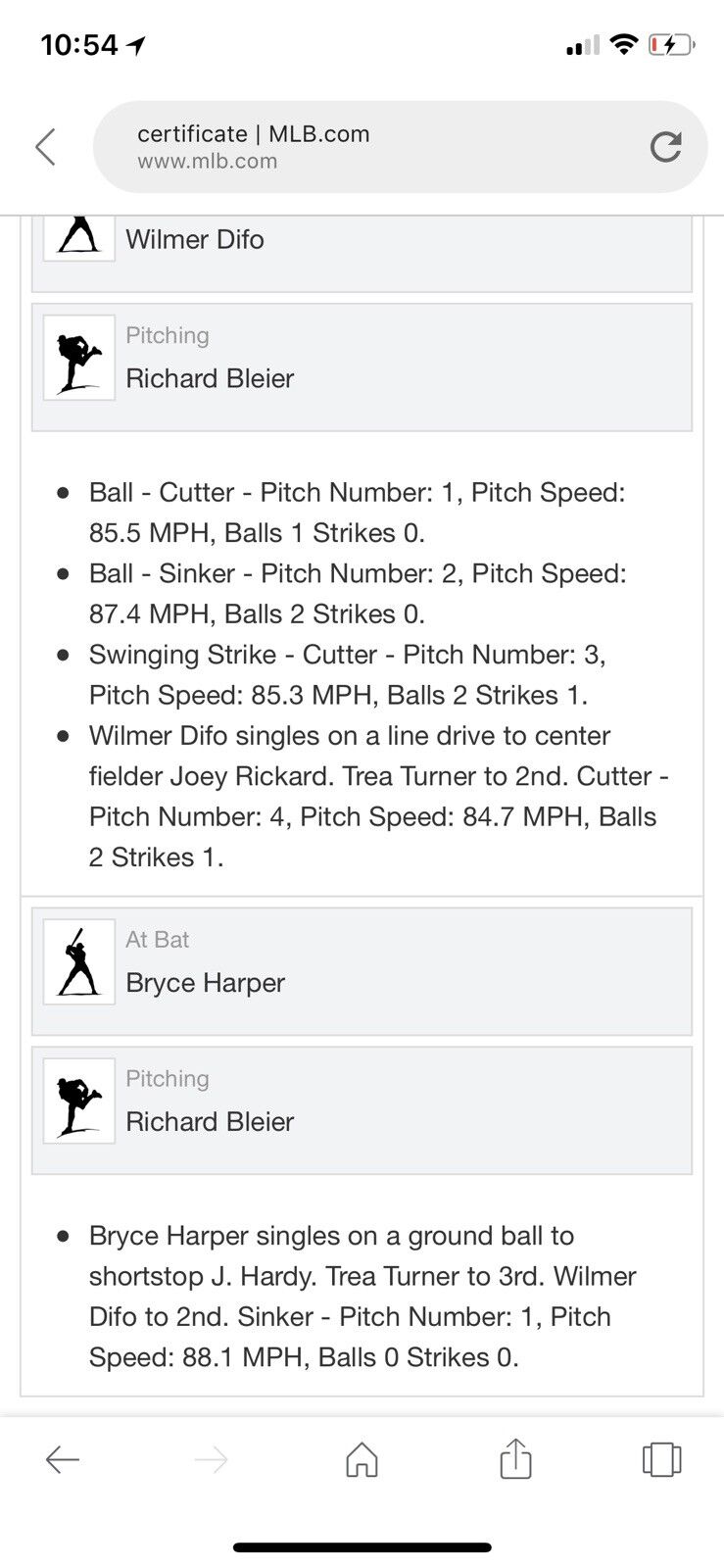724x1568 pixels.
Task: Tap the Bryce Harper singles play description
Action: click(362, 1296)
